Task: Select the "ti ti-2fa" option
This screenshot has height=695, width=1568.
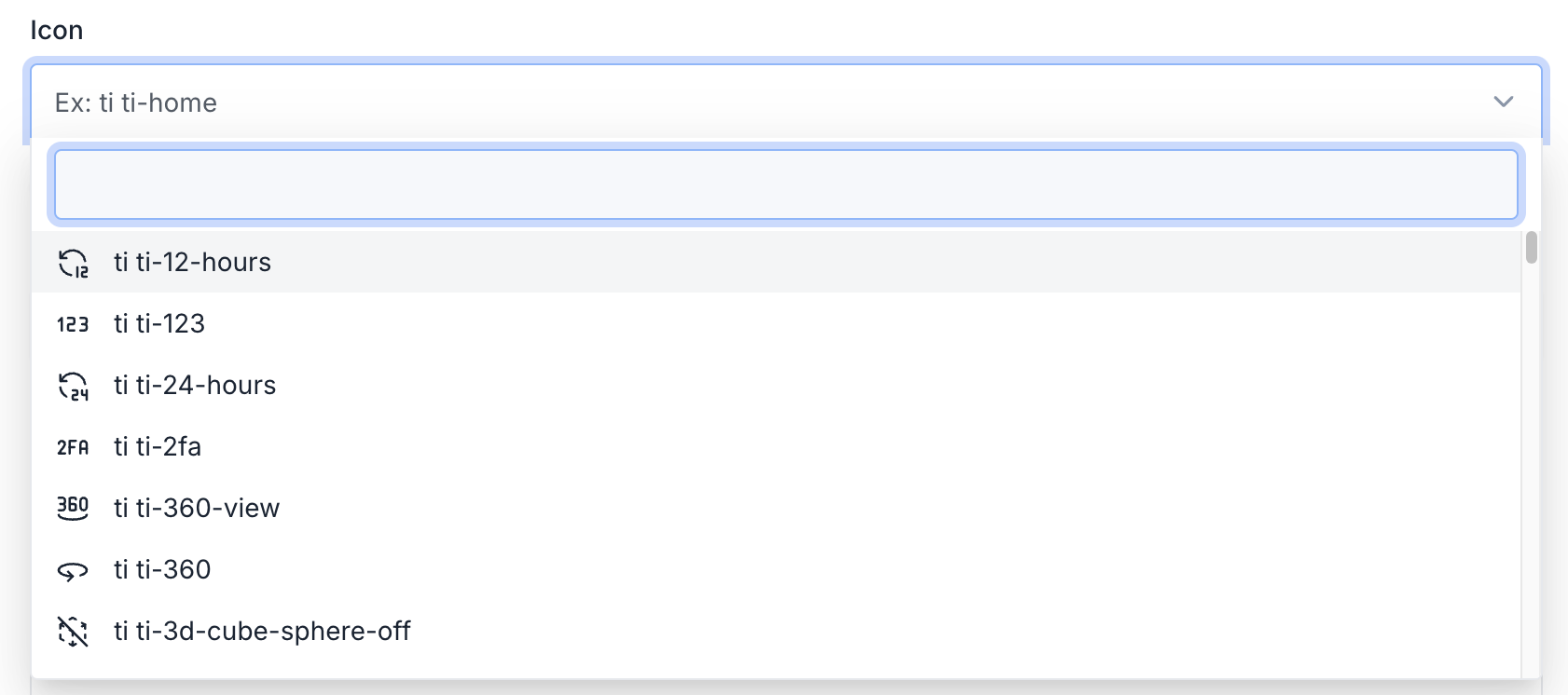Action: pyautogui.click(x=158, y=447)
